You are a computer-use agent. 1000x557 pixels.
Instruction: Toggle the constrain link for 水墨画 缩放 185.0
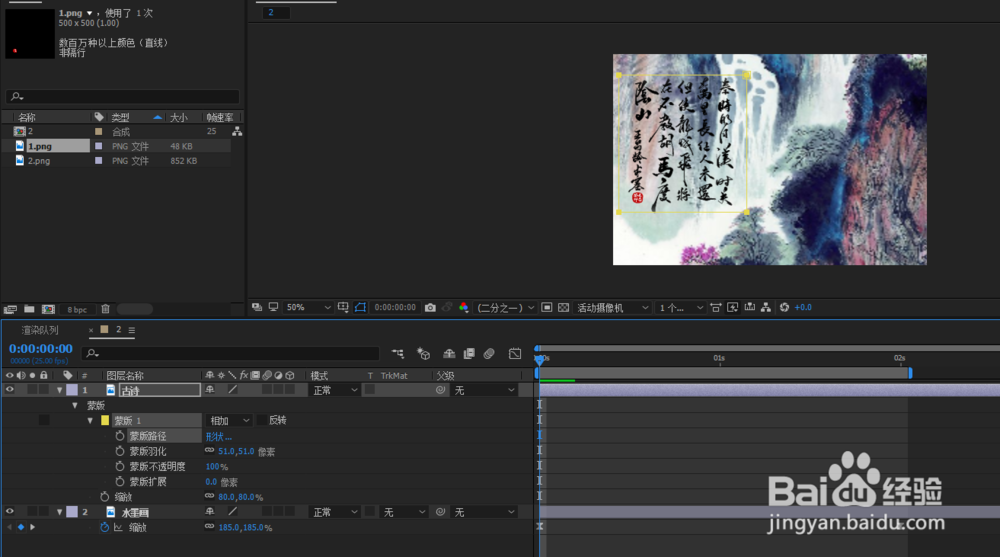(209, 527)
